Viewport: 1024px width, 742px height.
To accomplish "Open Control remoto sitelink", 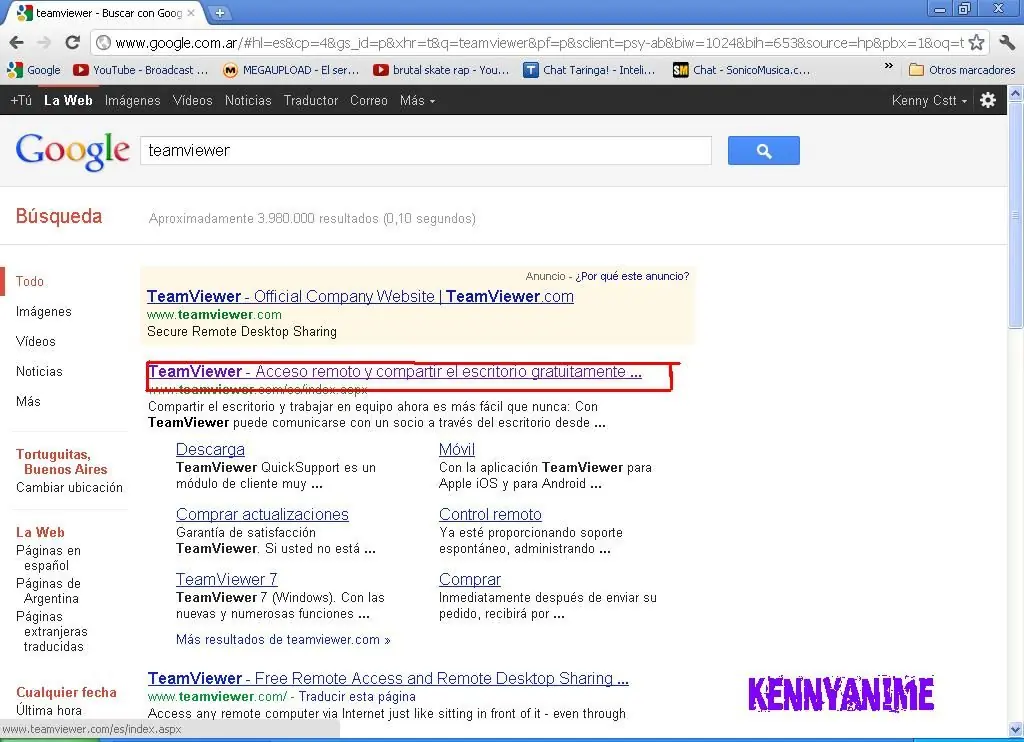I will pos(490,514).
